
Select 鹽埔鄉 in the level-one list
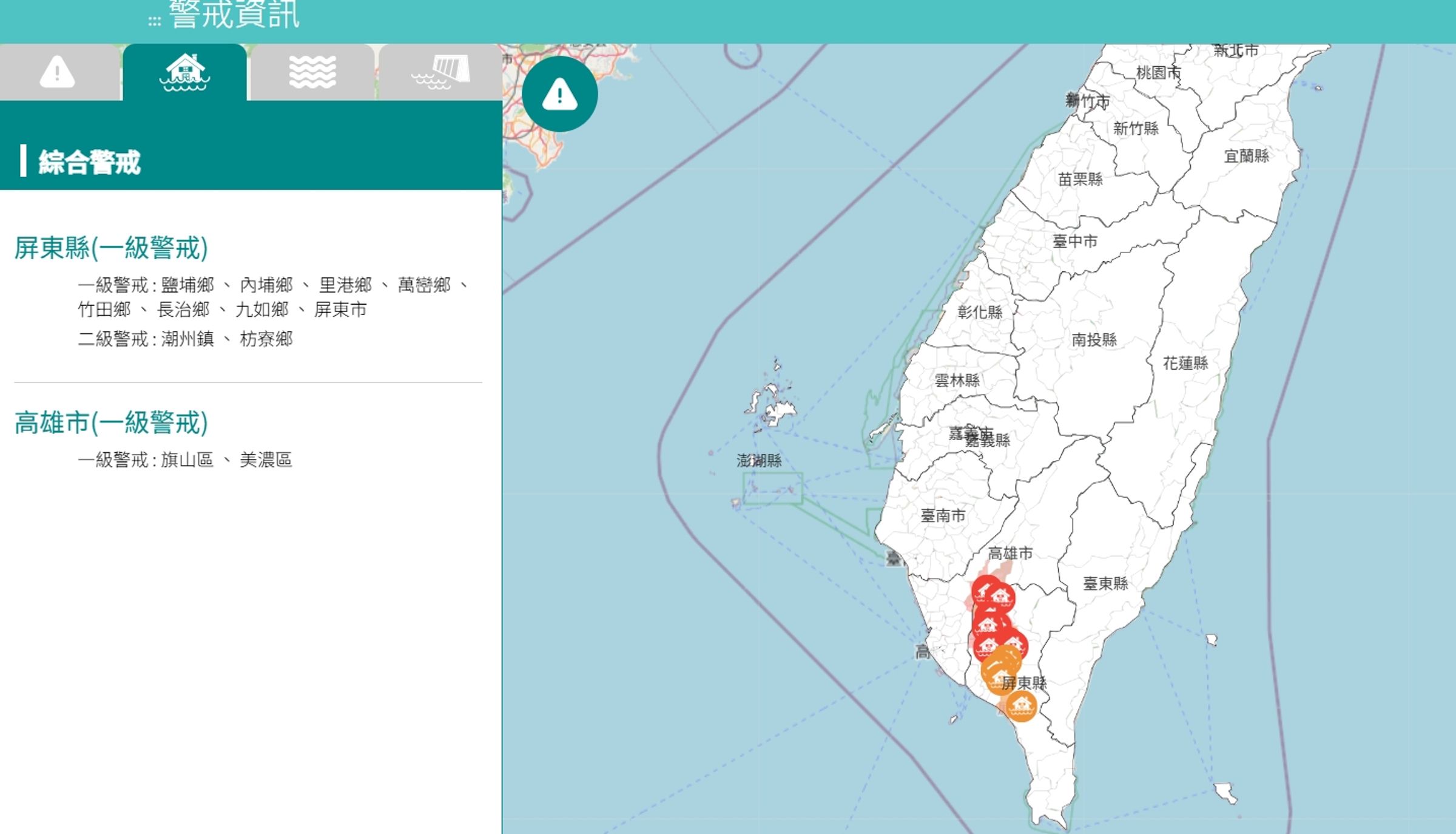(187, 285)
